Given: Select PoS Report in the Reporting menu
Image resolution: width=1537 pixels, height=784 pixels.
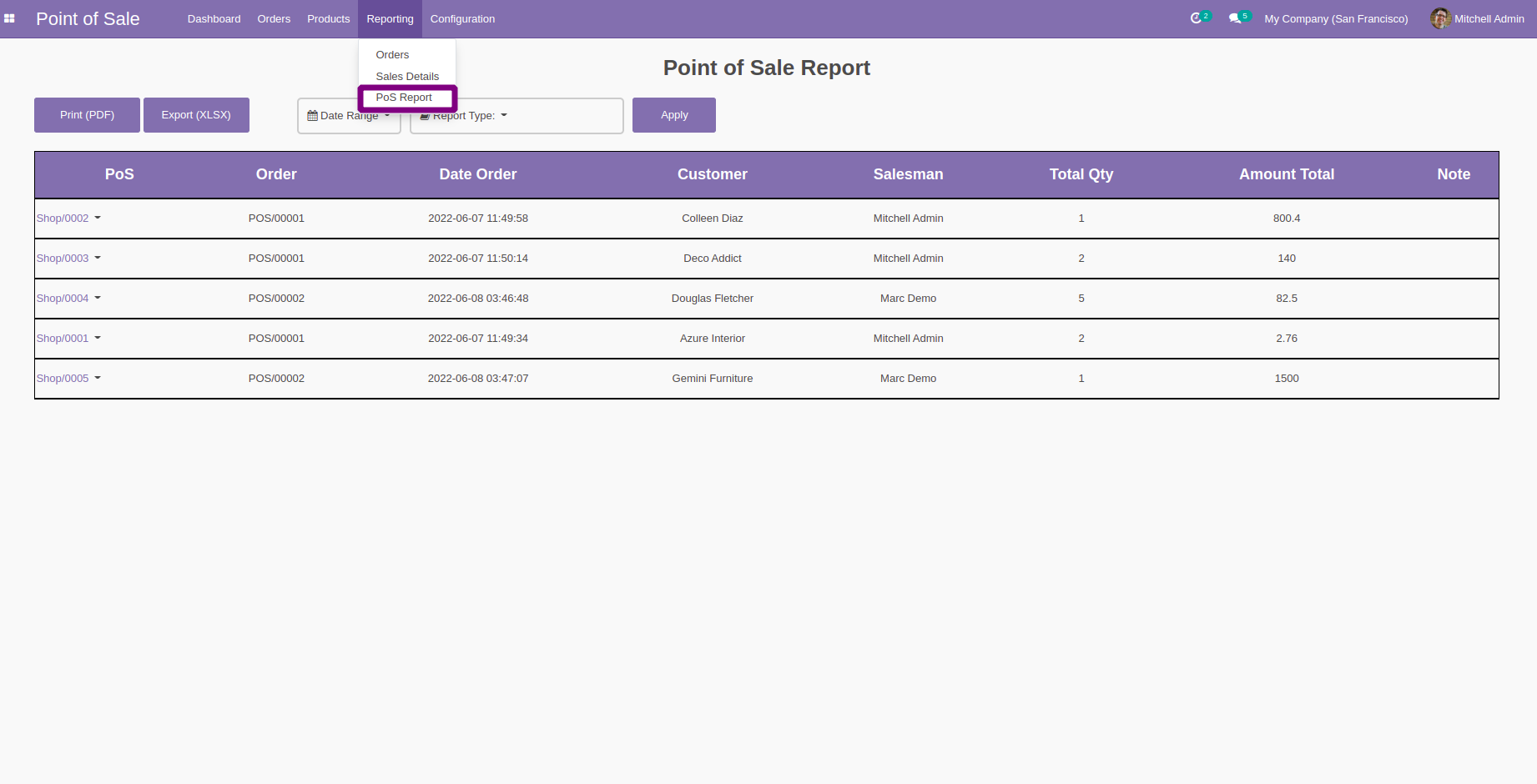Looking at the screenshot, I should point(404,98).
